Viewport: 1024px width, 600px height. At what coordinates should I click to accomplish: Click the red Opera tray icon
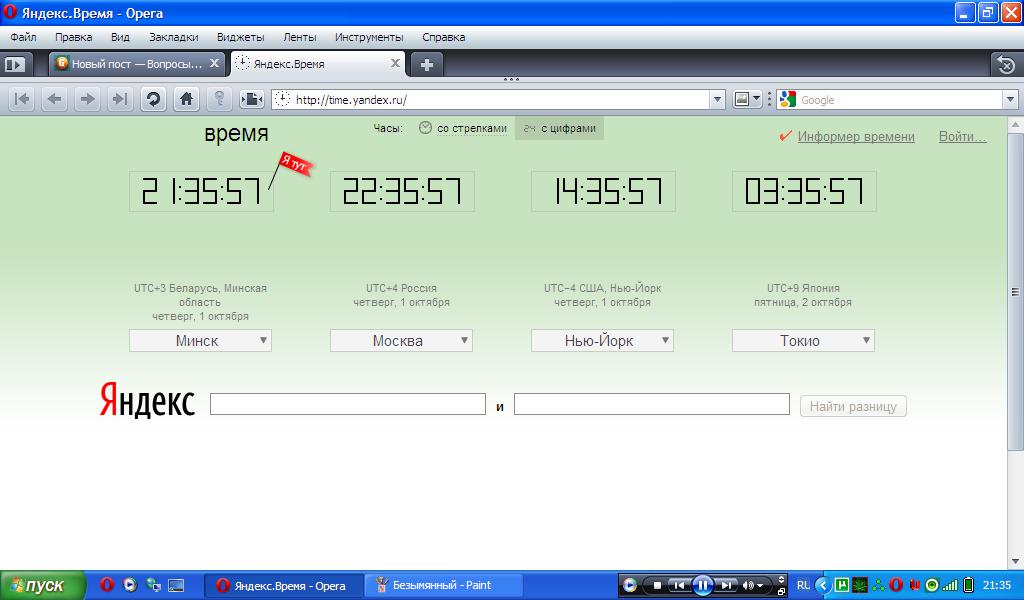[x=897, y=585]
